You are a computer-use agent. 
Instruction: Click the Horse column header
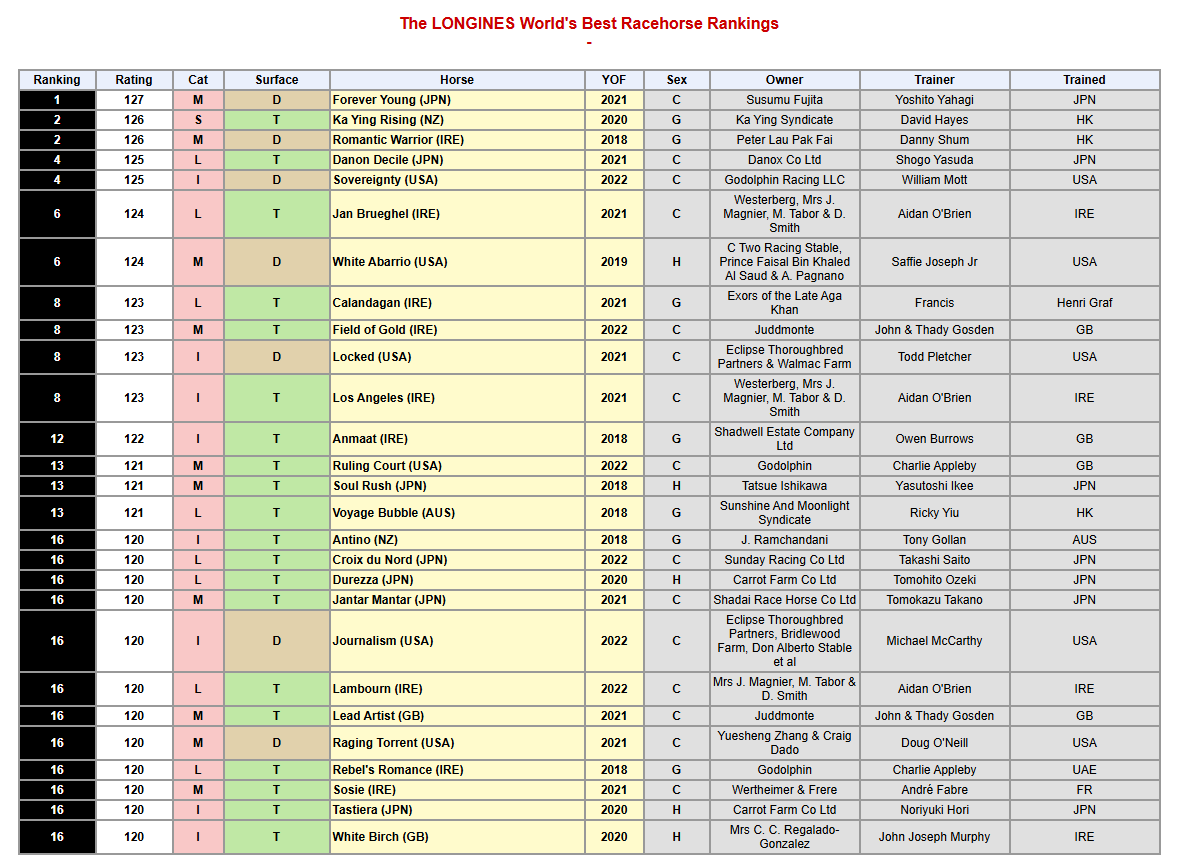click(457, 80)
